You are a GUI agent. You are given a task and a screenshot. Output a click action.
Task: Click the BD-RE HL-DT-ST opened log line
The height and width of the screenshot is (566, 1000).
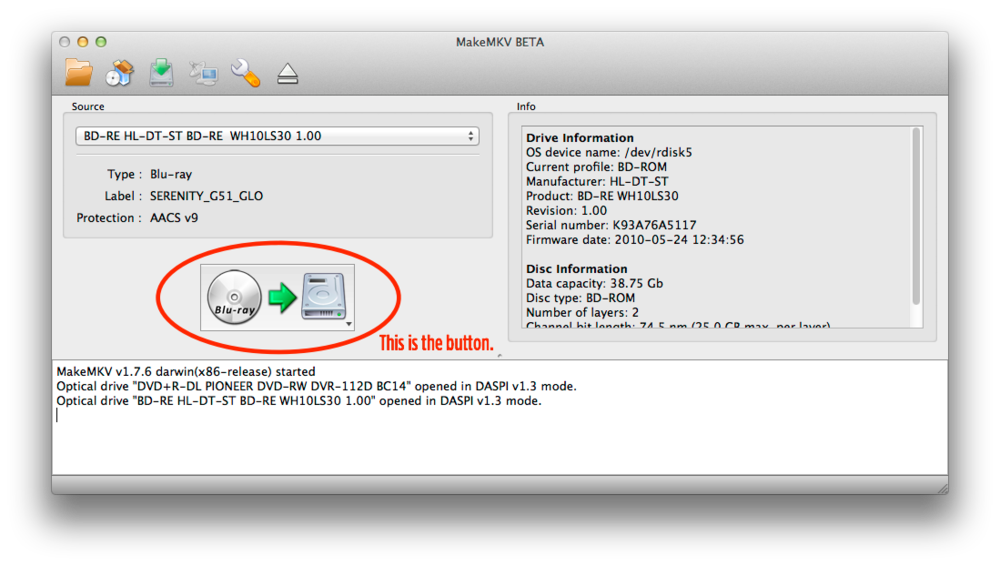[298, 401]
